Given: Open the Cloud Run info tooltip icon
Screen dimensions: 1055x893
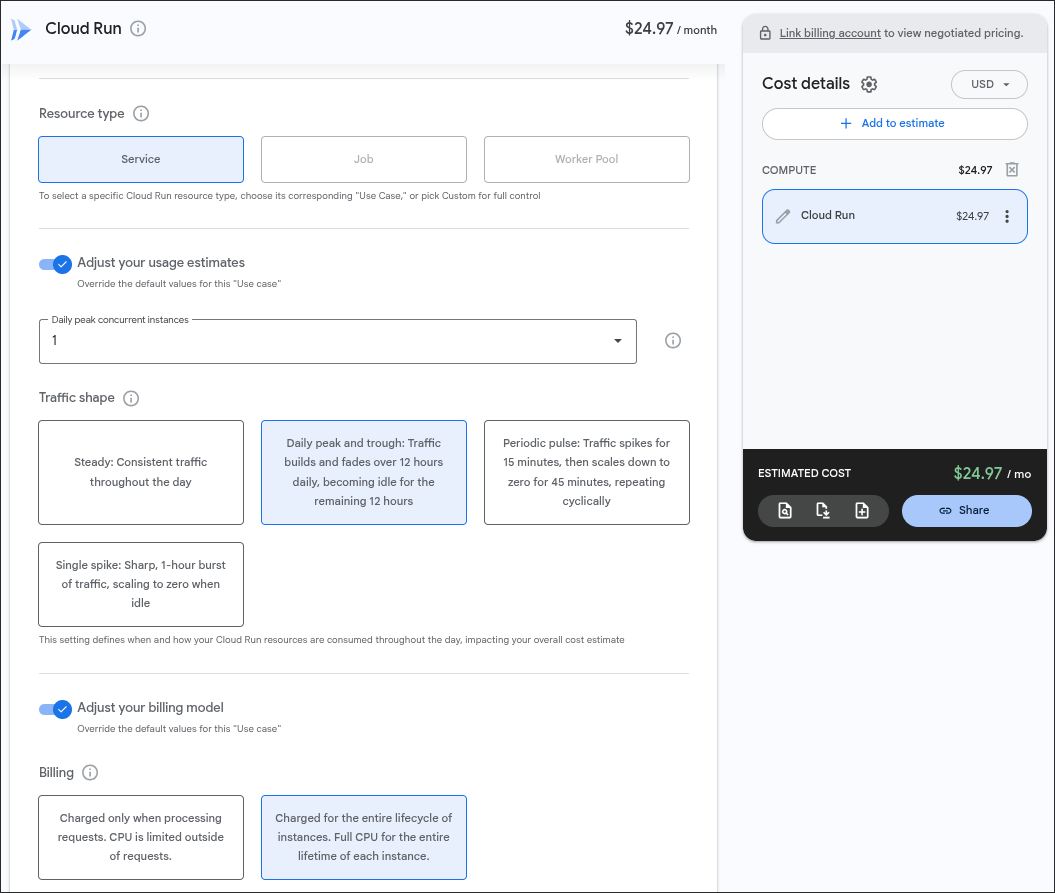Looking at the screenshot, I should 138,29.
